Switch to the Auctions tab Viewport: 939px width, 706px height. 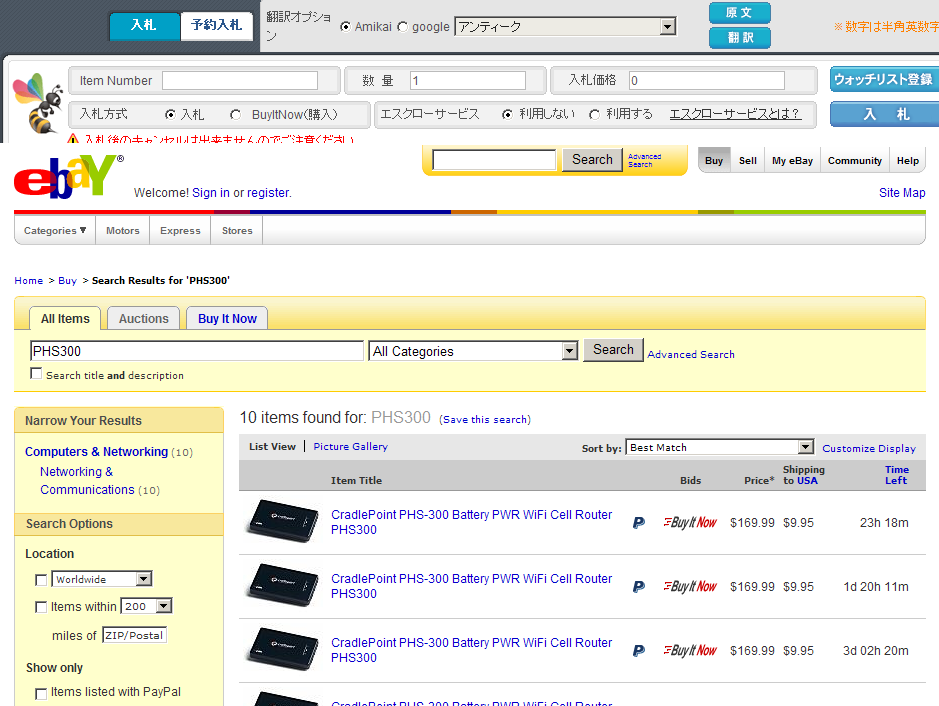point(144,319)
